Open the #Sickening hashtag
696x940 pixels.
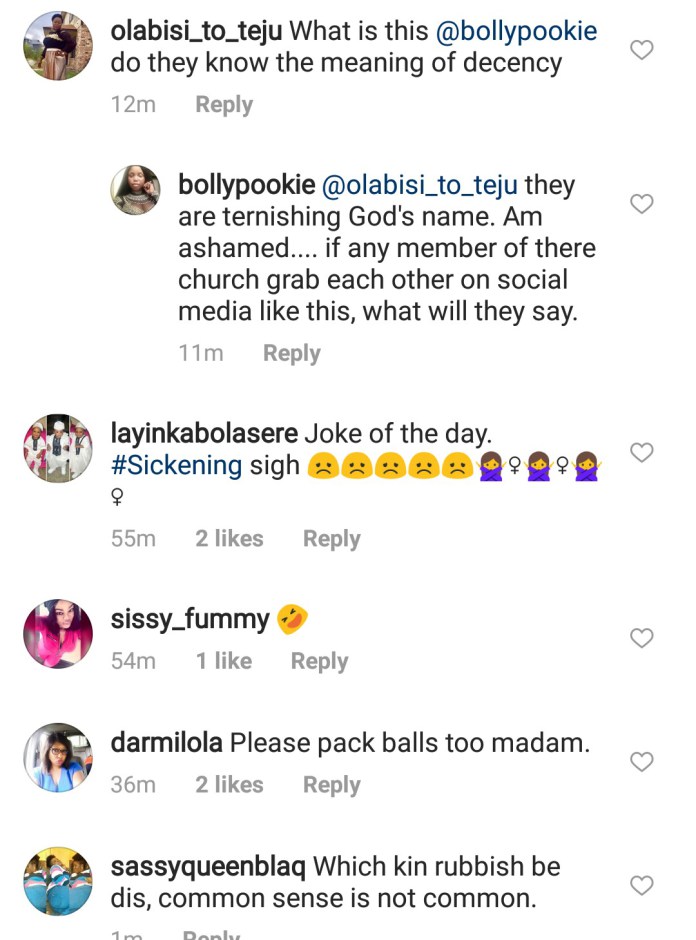176,466
